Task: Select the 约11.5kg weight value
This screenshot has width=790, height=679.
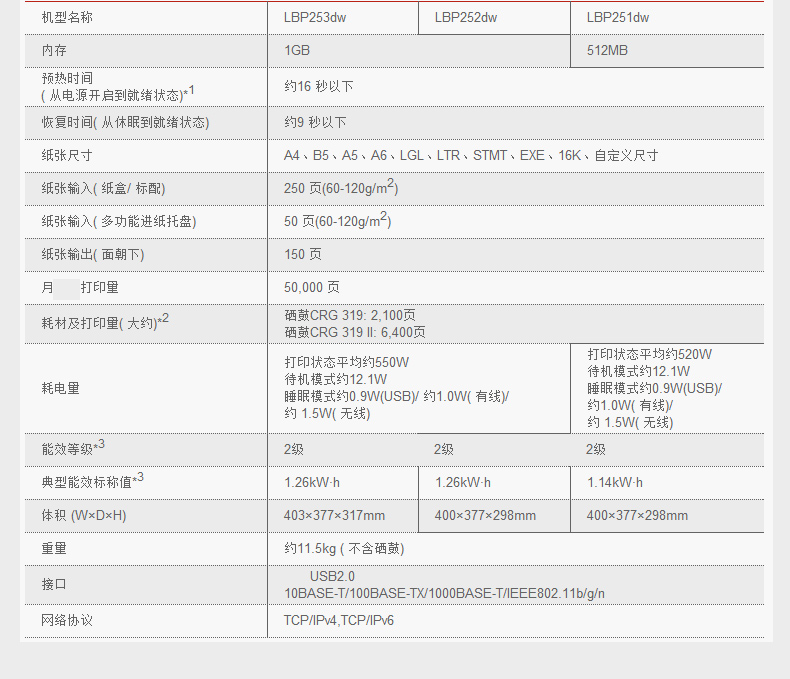Action: (344, 549)
